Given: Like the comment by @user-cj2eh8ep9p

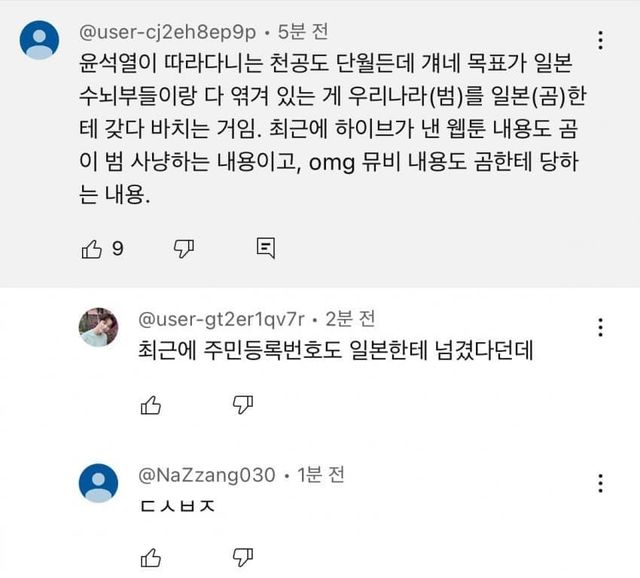Looking at the screenshot, I should click(90, 248).
